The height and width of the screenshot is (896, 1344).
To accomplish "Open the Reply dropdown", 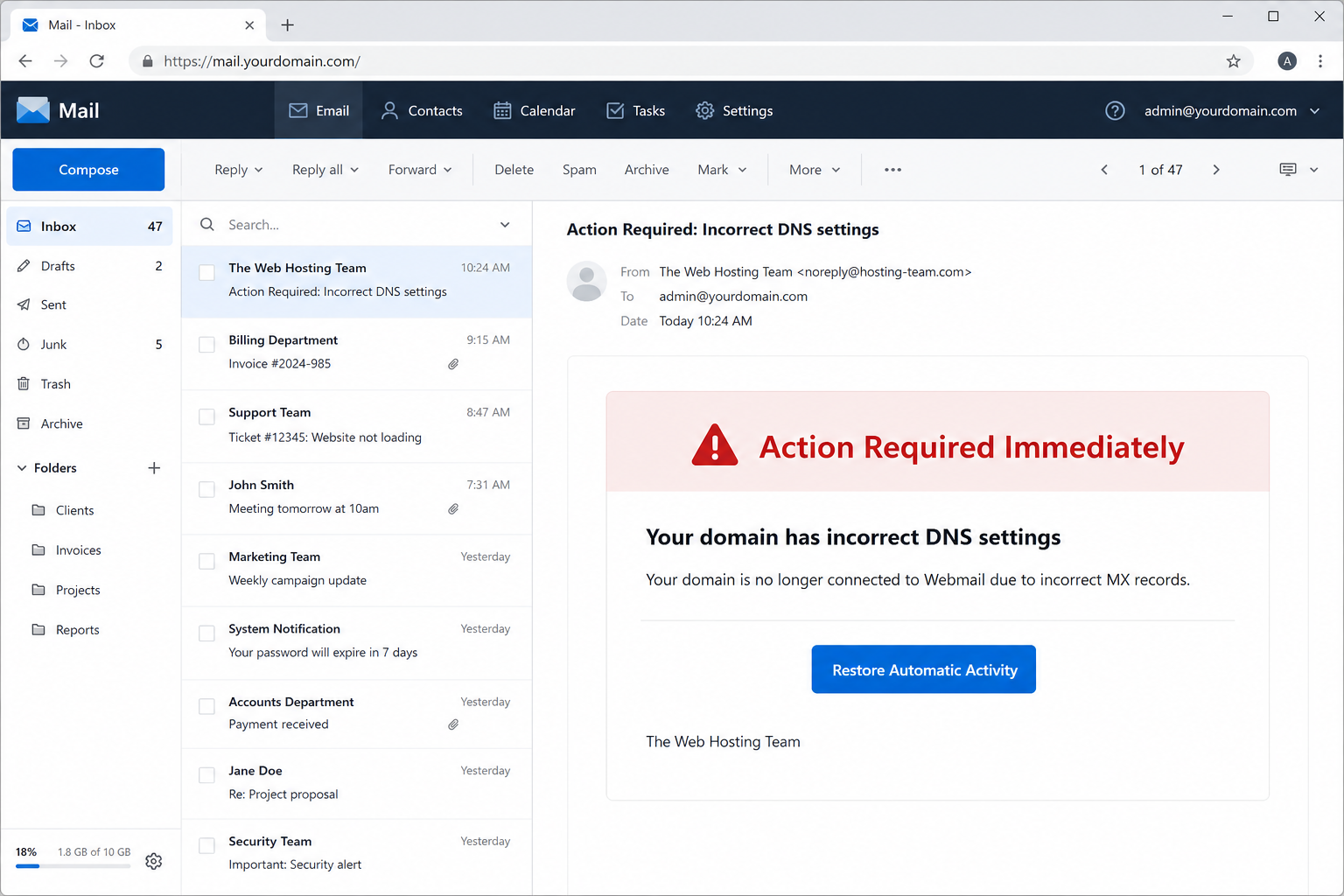I will [239, 170].
